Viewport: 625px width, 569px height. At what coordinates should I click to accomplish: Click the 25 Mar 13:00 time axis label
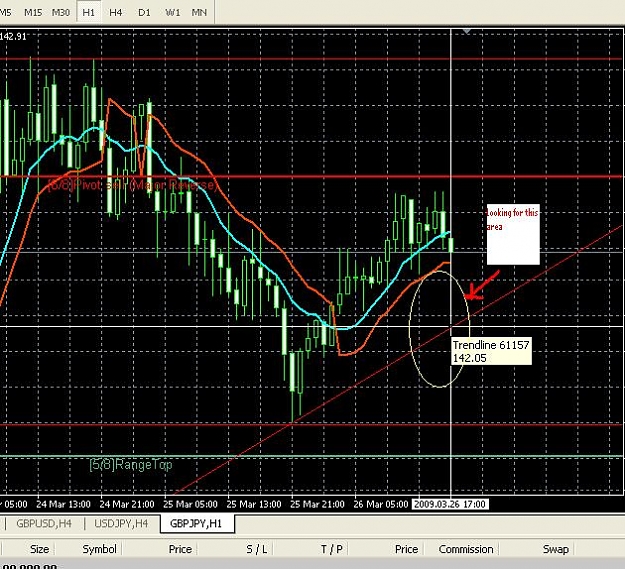254,504
